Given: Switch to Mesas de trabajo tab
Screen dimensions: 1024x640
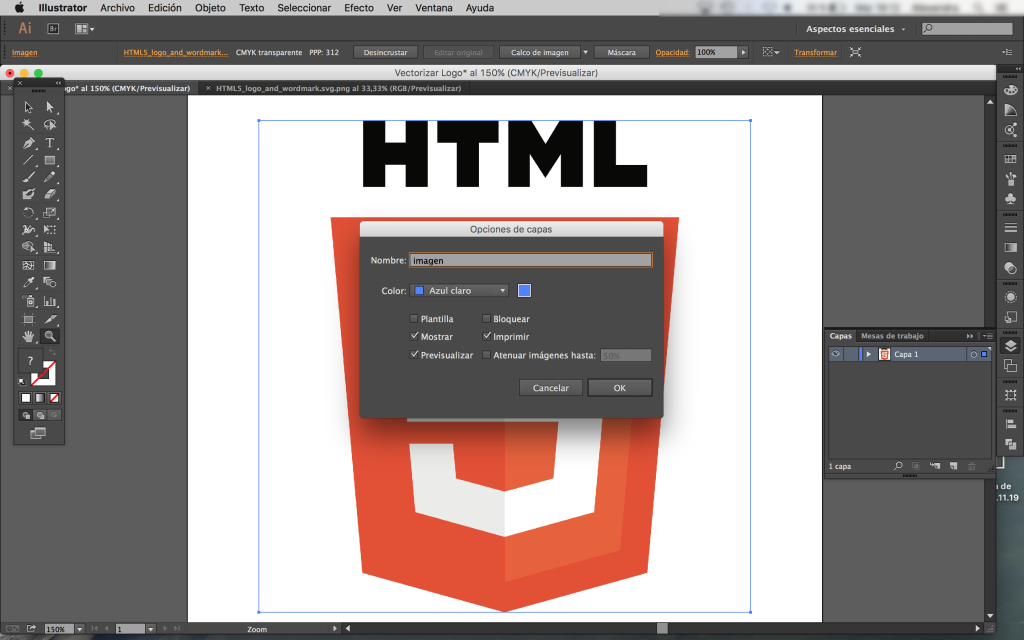Looking at the screenshot, I should tap(892, 336).
